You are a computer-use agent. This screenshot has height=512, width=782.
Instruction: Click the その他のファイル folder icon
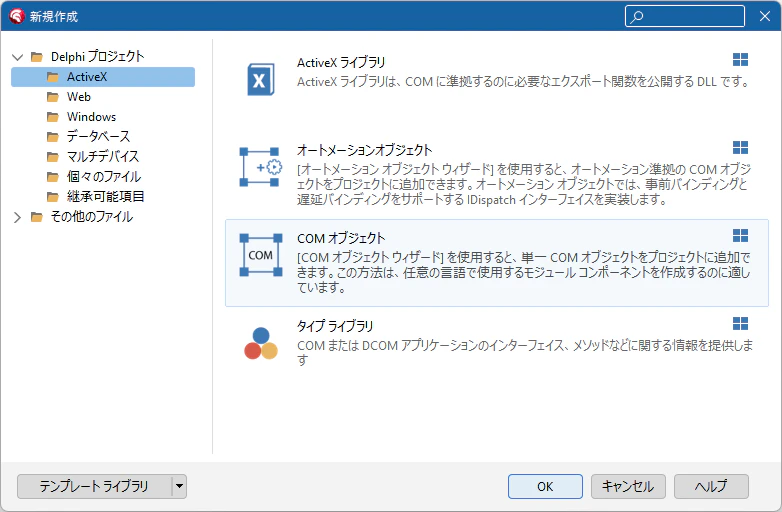click(x=36, y=217)
